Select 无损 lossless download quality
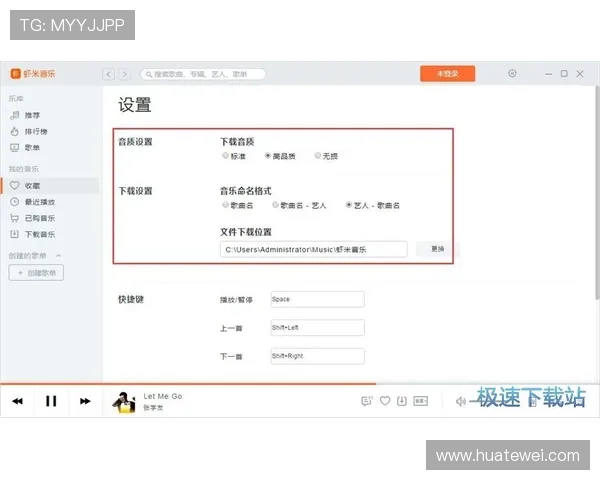The height and width of the screenshot is (480, 600). [x=318, y=155]
